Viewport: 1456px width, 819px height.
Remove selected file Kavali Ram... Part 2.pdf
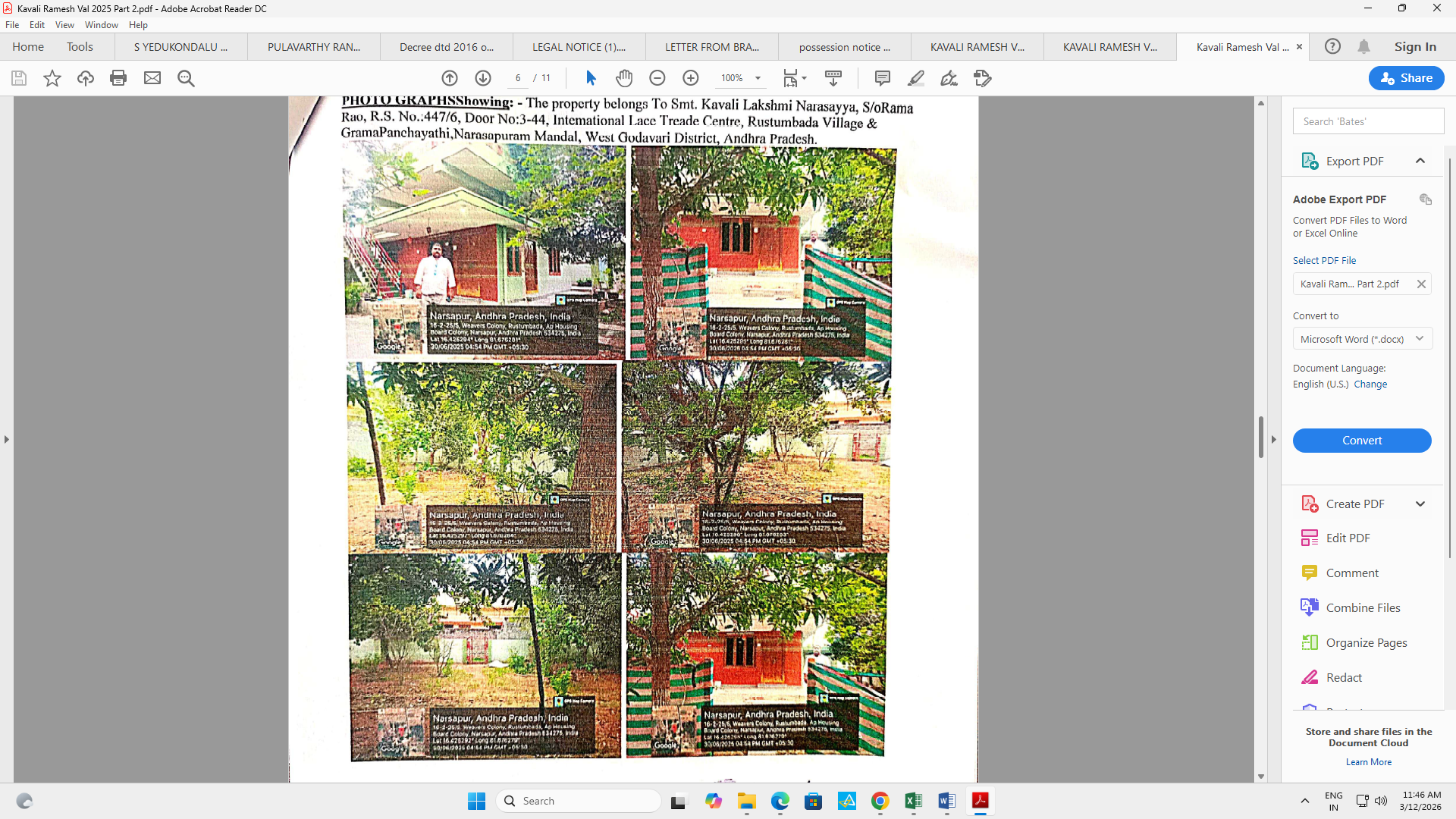click(x=1421, y=284)
